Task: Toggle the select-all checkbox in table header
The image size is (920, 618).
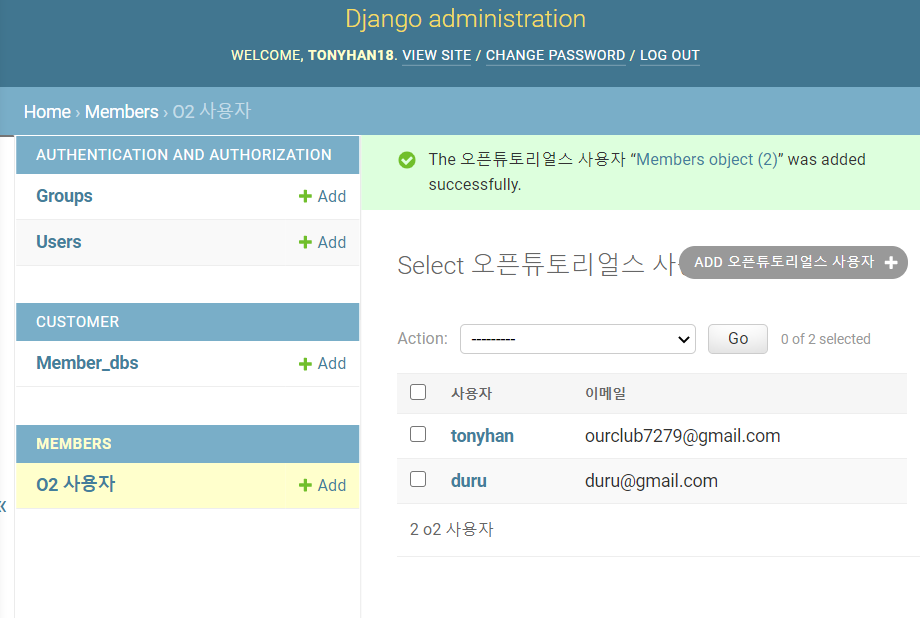Action: click(x=418, y=392)
